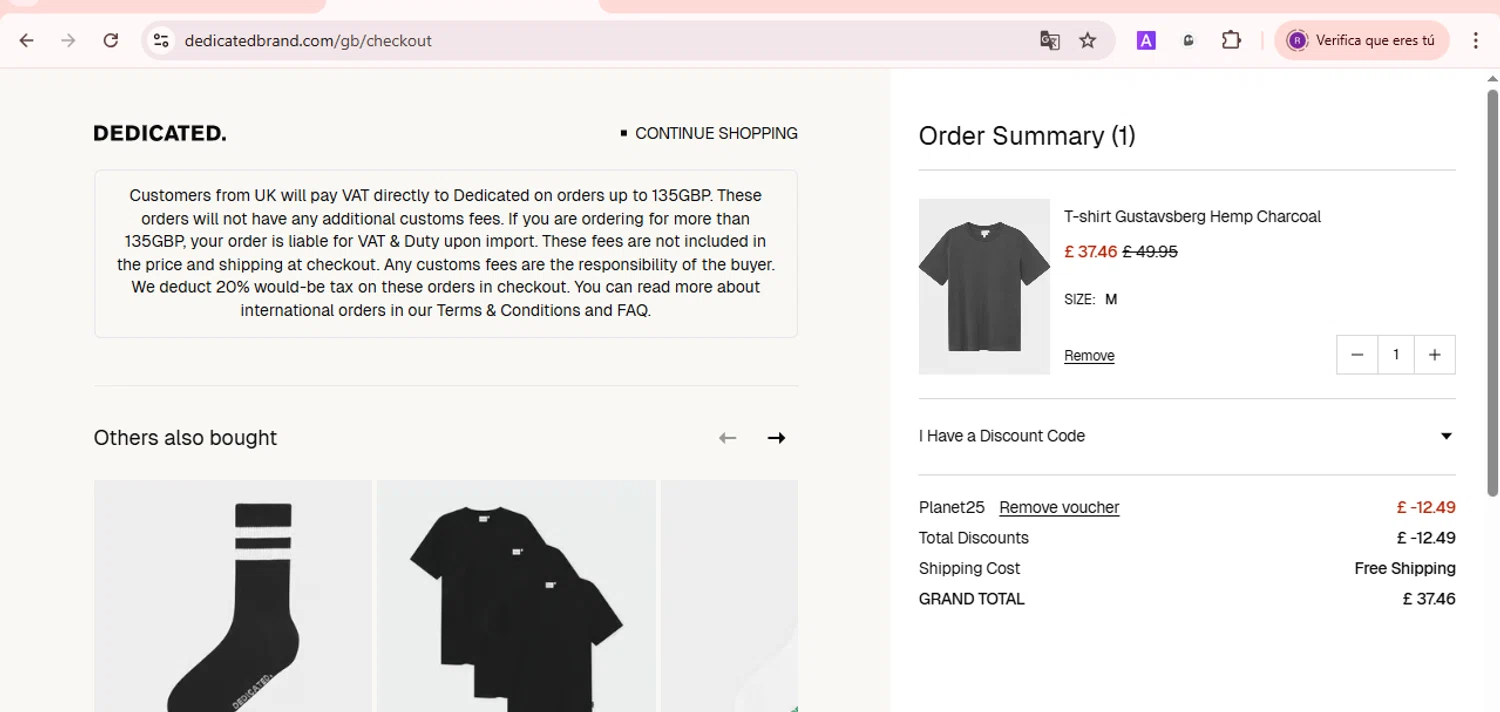Open the black t-shirt three-pack product
Image resolution: width=1500 pixels, height=712 pixels.
516,596
